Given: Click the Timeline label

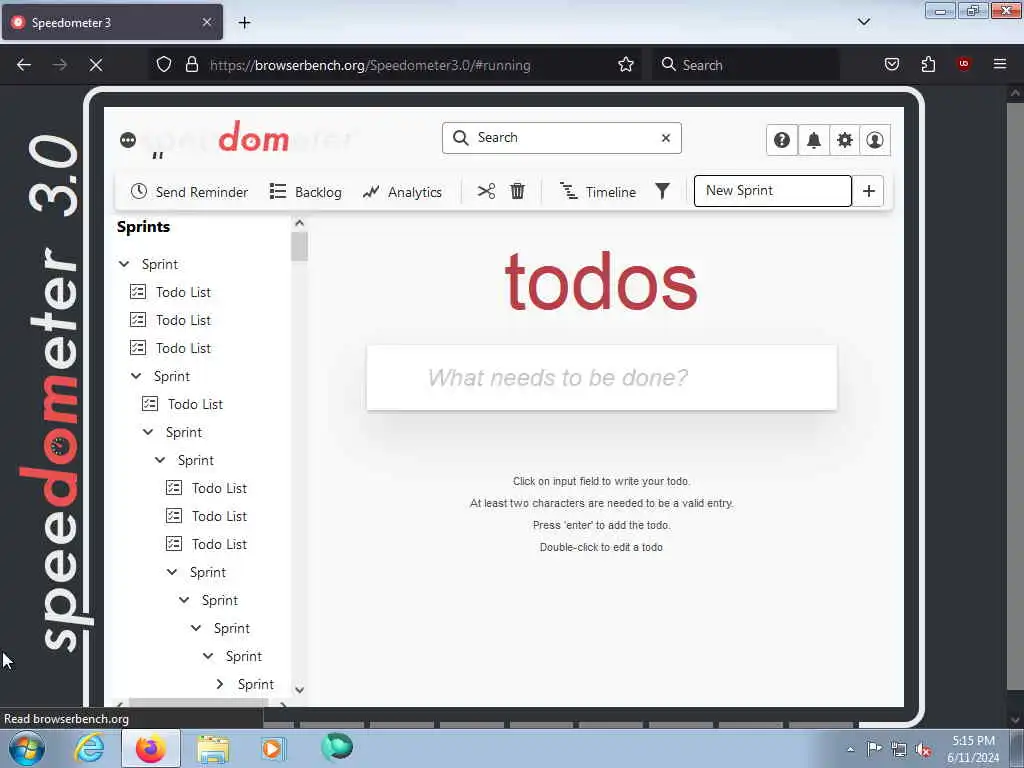Looking at the screenshot, I should click(611, 192).
